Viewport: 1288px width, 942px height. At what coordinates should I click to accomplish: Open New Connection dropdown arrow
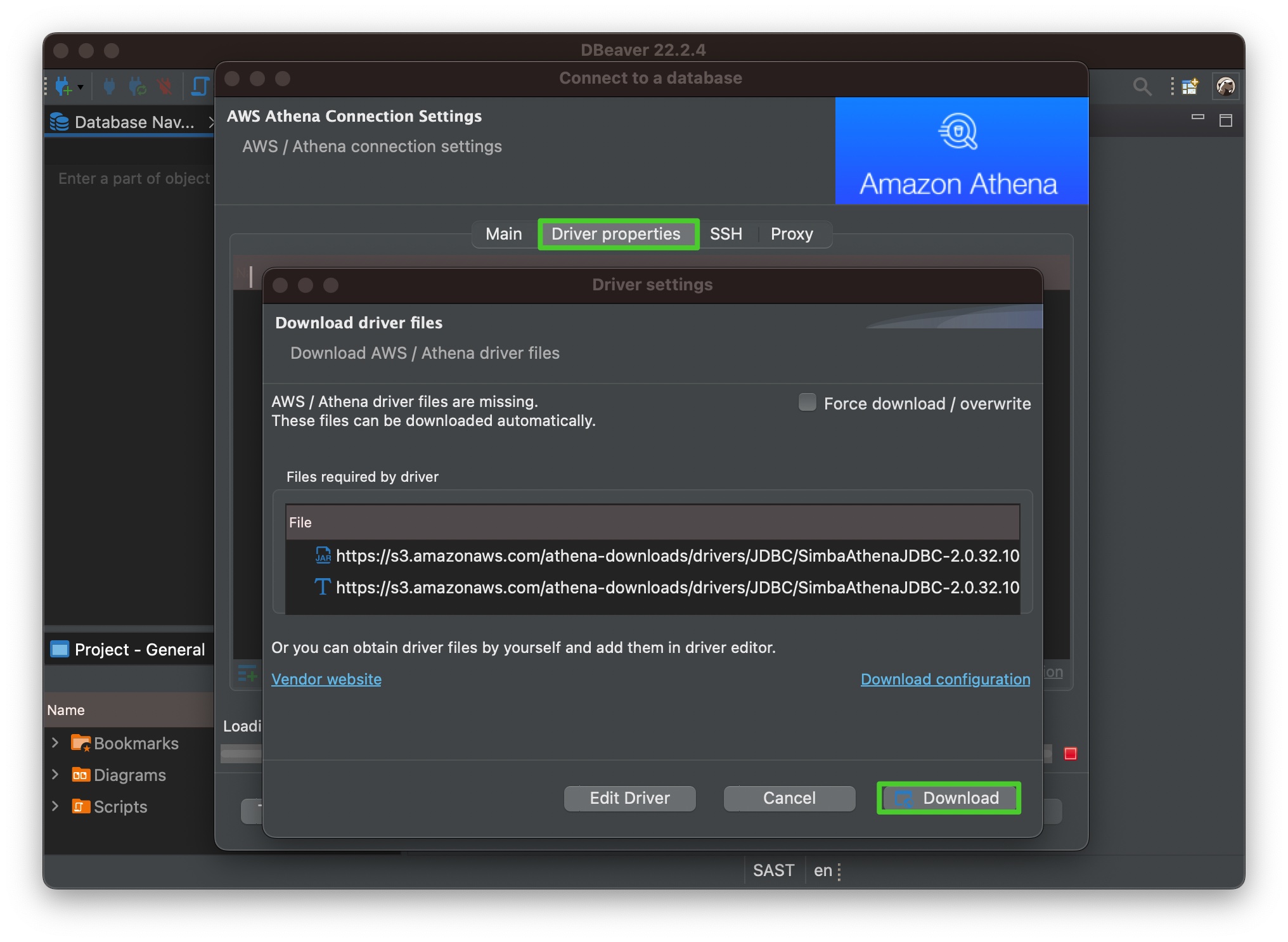tap(81, 87)
